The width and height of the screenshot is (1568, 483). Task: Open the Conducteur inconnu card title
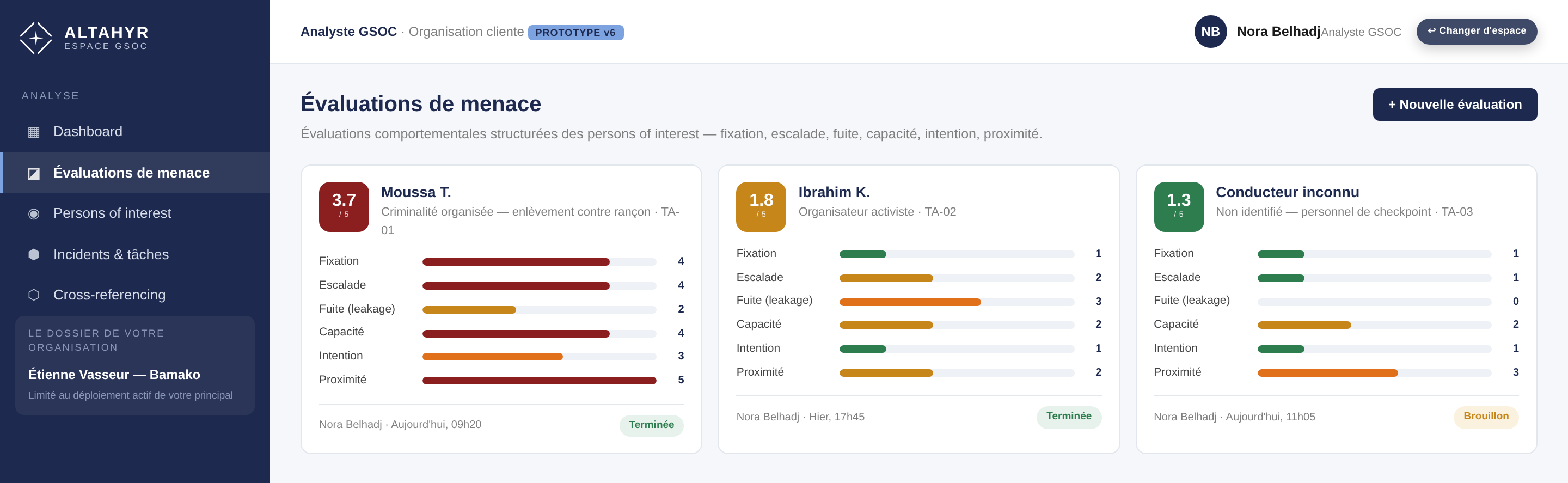point(1287,192)
